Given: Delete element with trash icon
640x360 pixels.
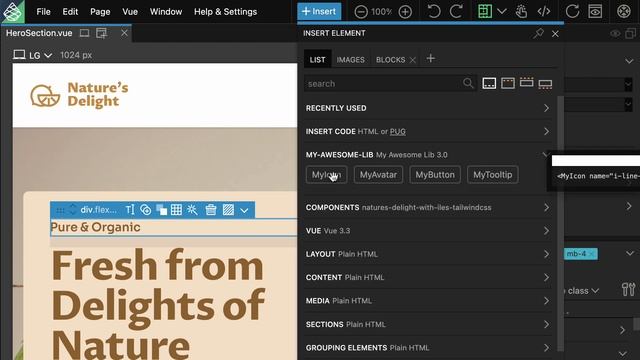Looking at the screenshot, I should tap(211, 210).
